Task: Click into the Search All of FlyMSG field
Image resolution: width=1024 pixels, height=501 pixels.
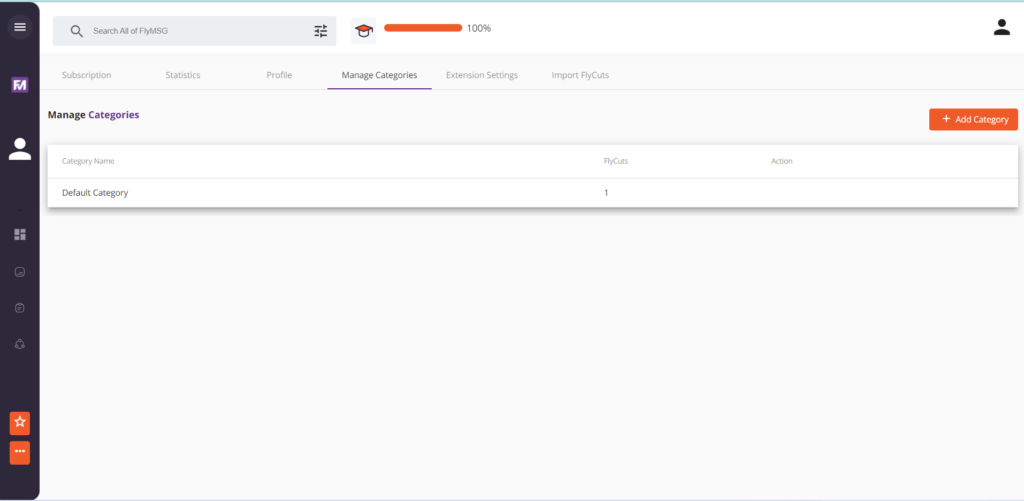Action: [x=195, y=31]
